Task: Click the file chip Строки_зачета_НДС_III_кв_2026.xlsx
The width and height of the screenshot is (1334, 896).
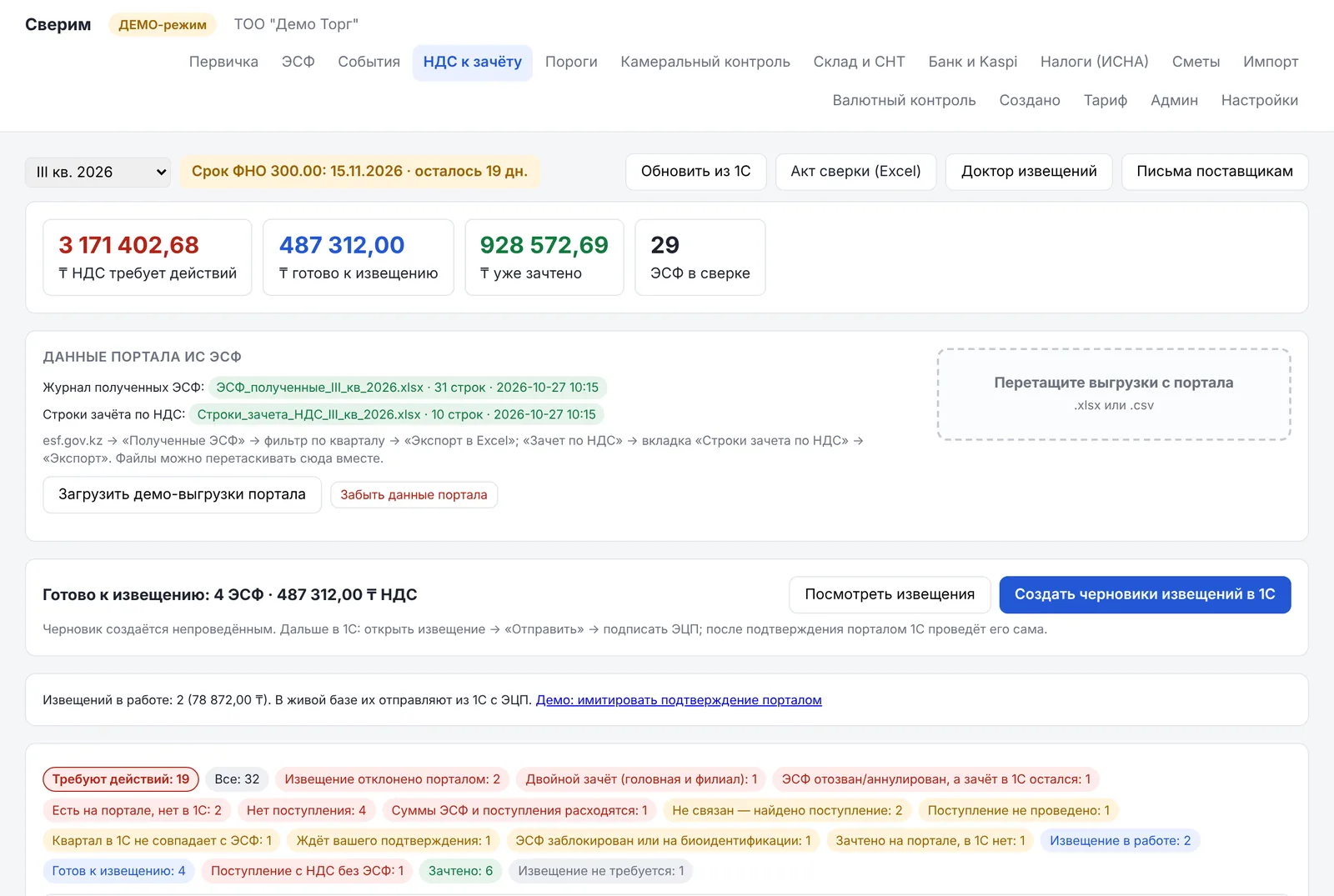Action: (x=396, y=414)
